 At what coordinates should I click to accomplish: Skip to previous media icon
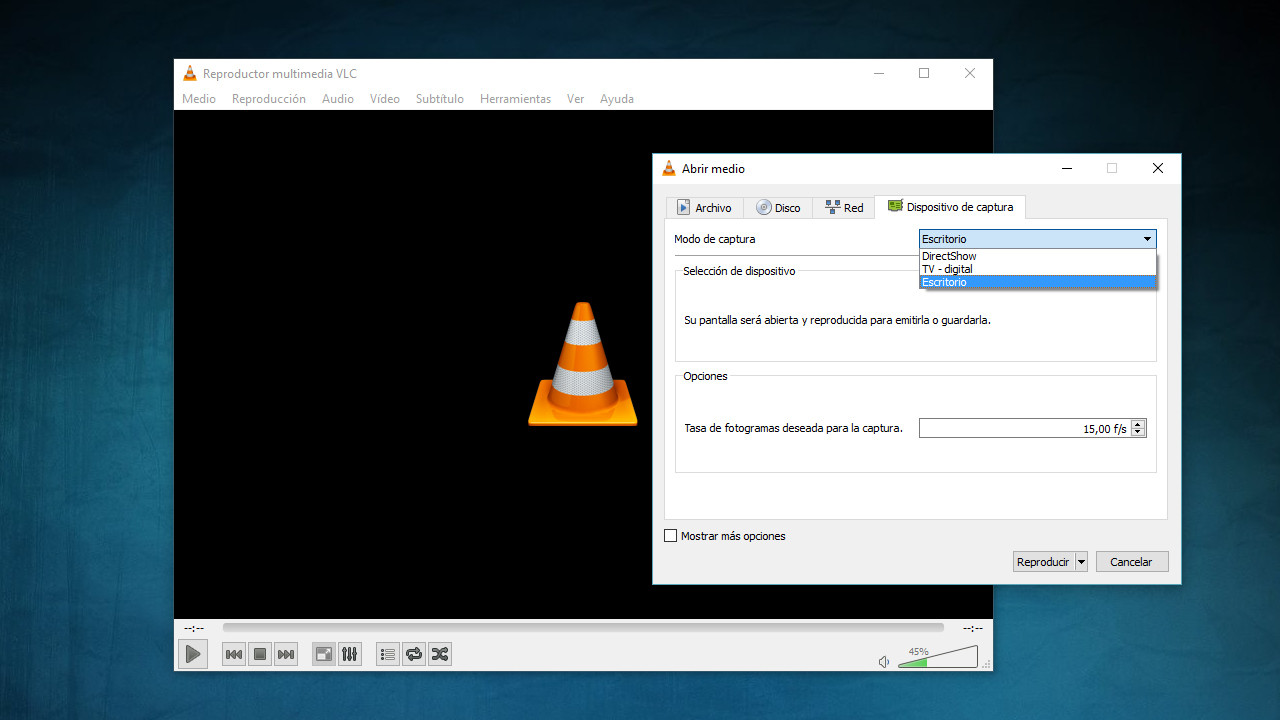(x=233, y=653)
